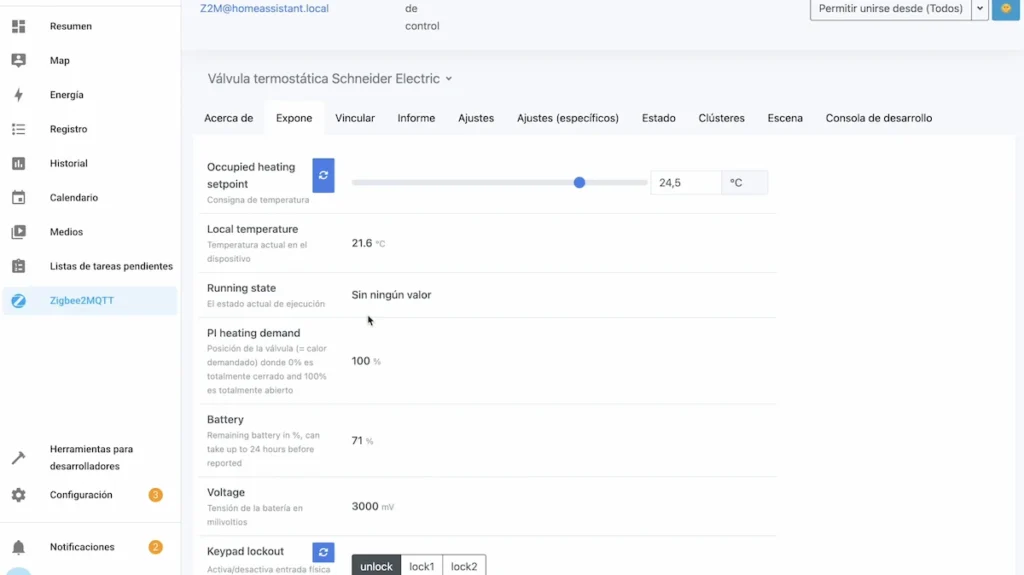Select the lock2 keypad option
The height and width of the screenshot is (575, 1024).
point(464,566)
